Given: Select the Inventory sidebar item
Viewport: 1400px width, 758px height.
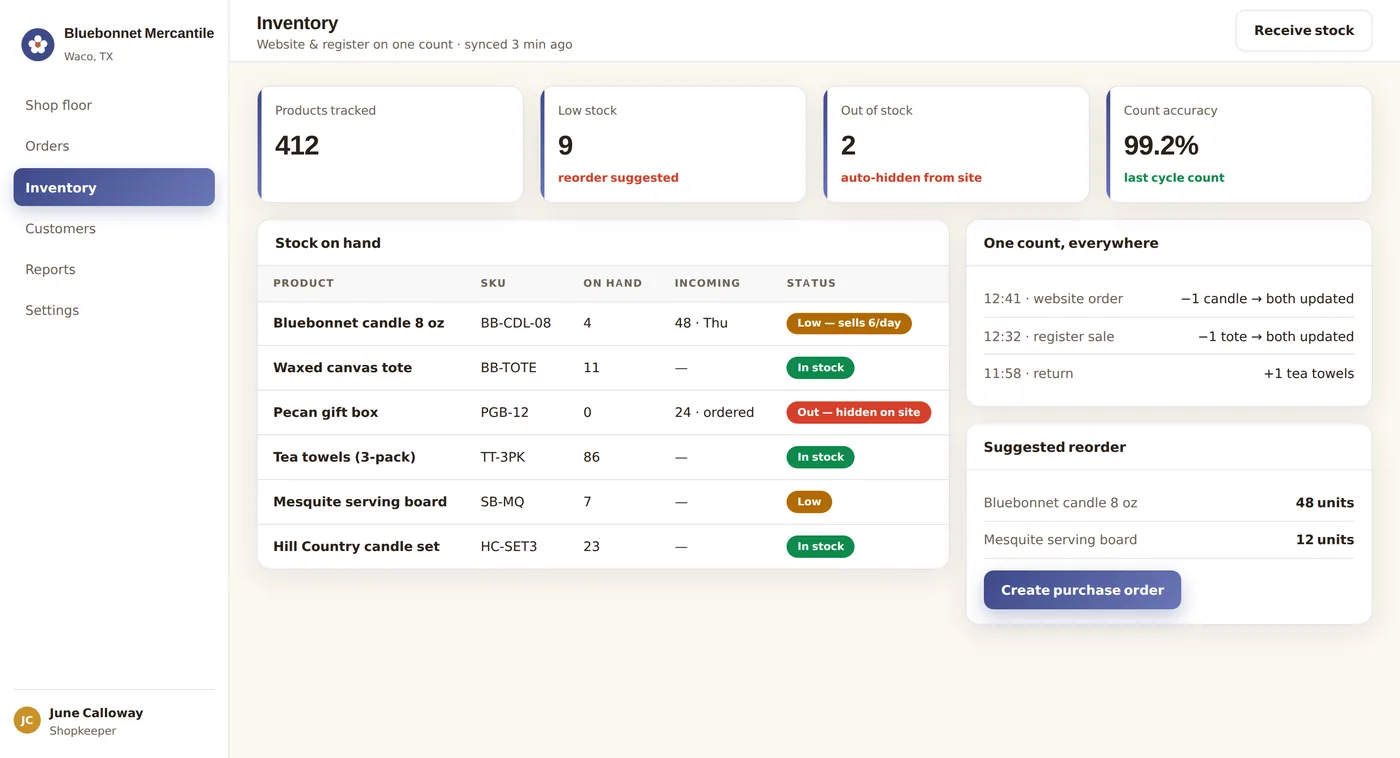Looking at the screenshot, I should [114, 187].
